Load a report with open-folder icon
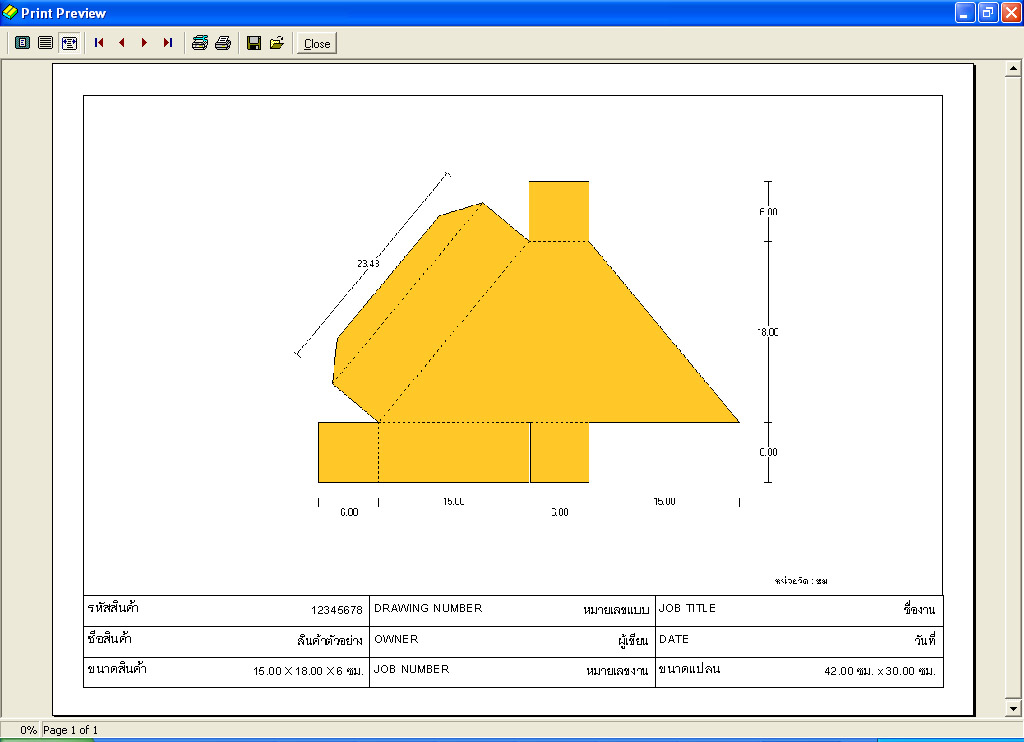The image size is (1024, 742). point(277,43)
